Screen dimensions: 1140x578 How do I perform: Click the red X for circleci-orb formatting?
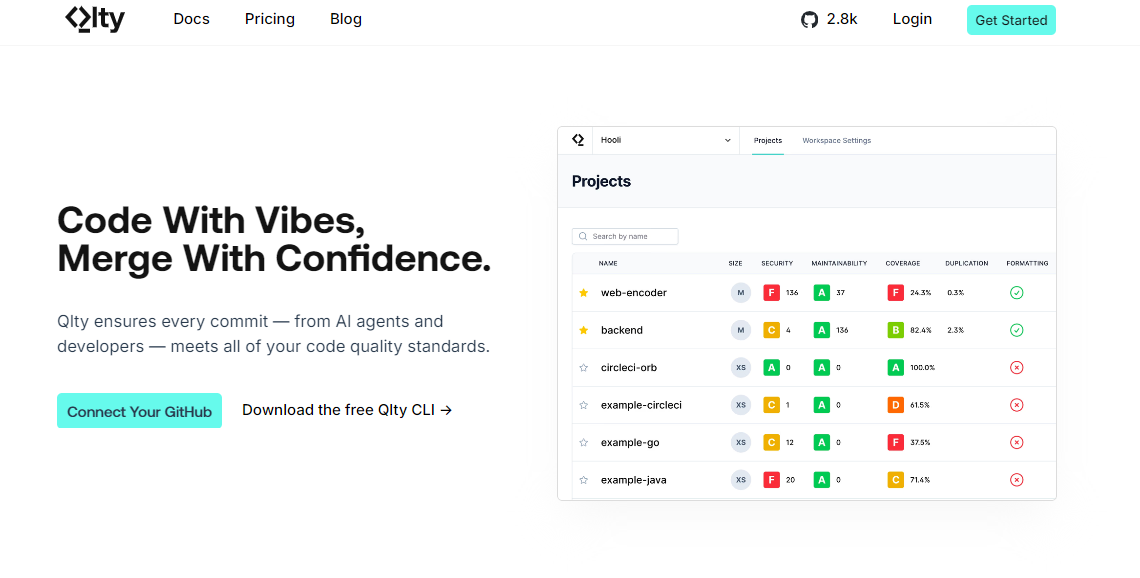point(1016,368)
